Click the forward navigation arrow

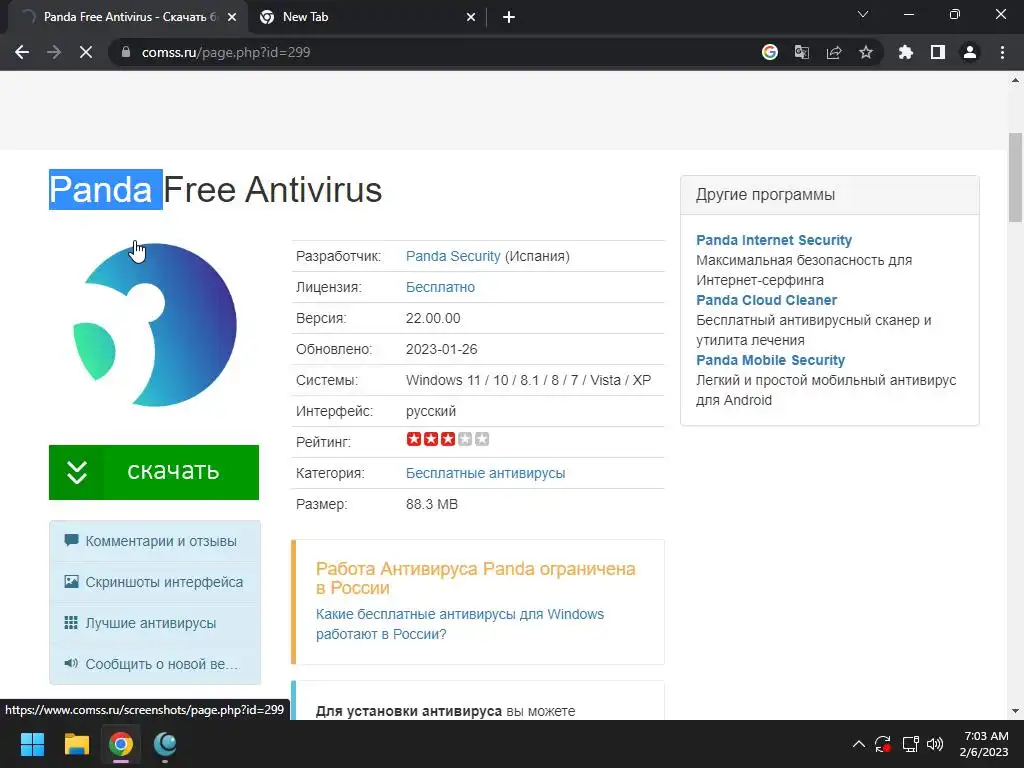point(54,52)
